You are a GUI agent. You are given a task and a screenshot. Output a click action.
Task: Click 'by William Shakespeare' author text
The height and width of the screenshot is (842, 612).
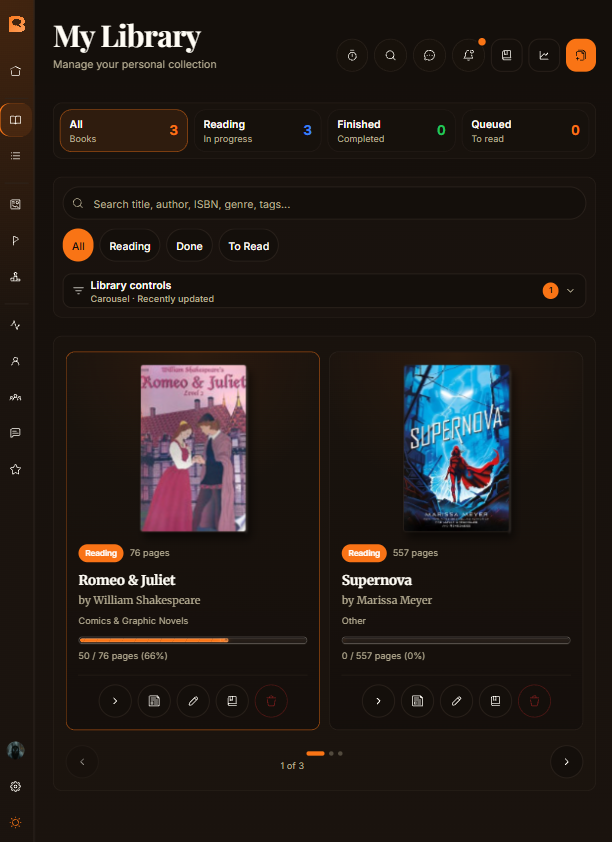coord(140,600)
